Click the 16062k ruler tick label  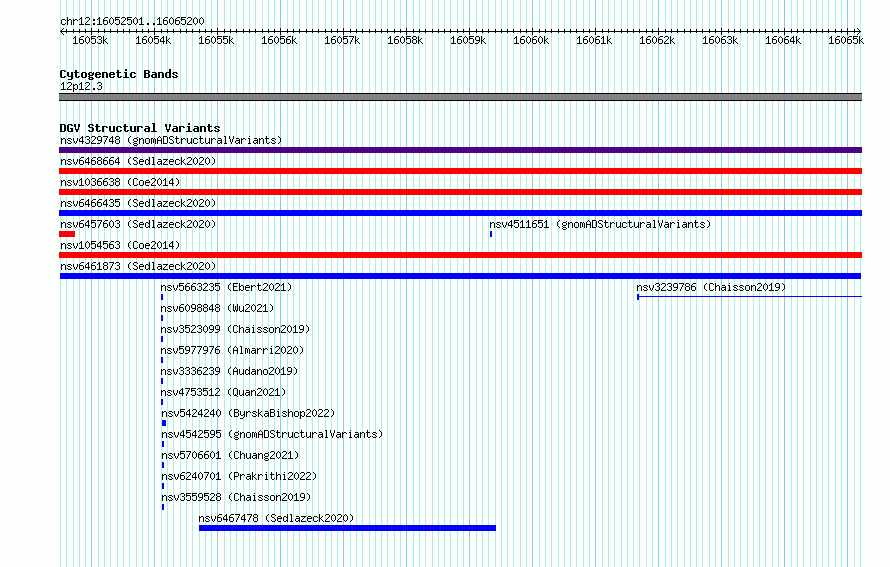pos(657,40)
